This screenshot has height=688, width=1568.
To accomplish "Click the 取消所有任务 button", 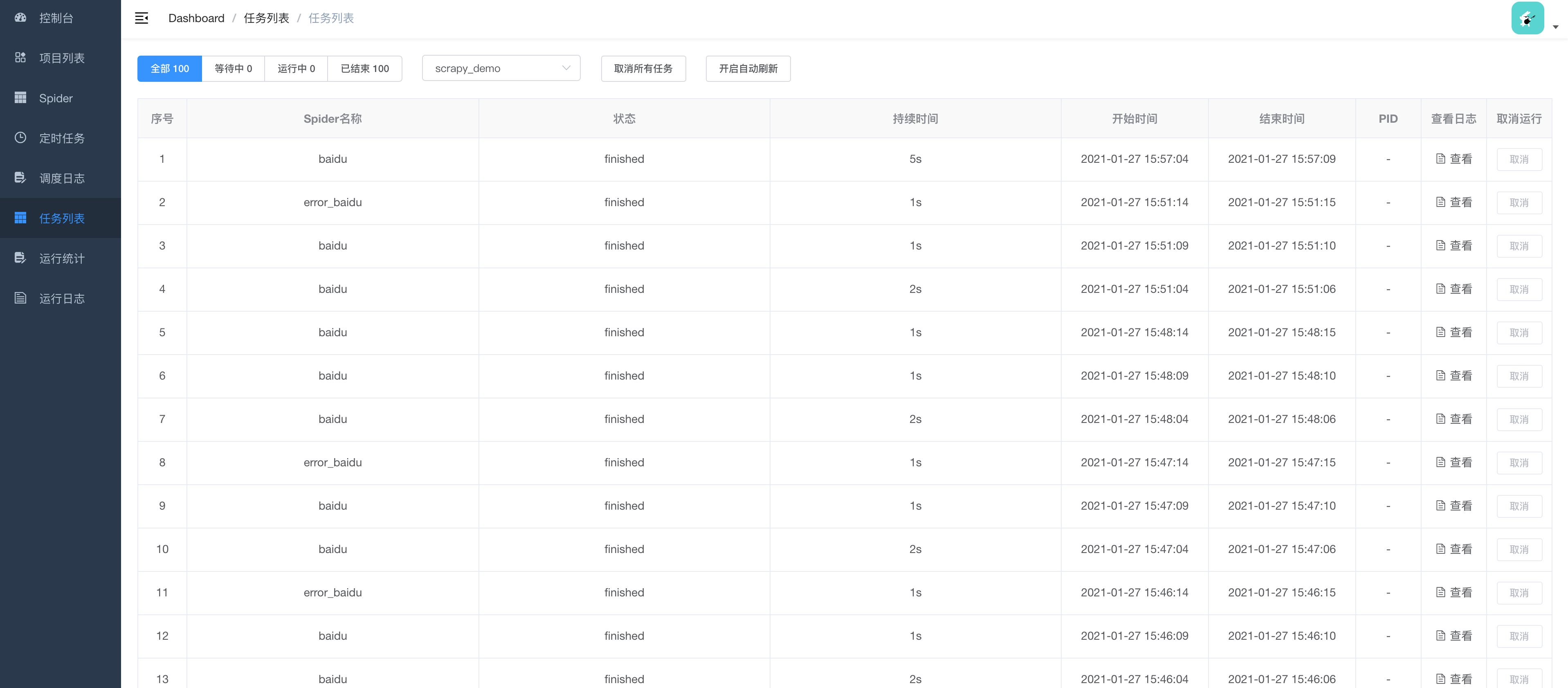I will [x=643, y=69].
